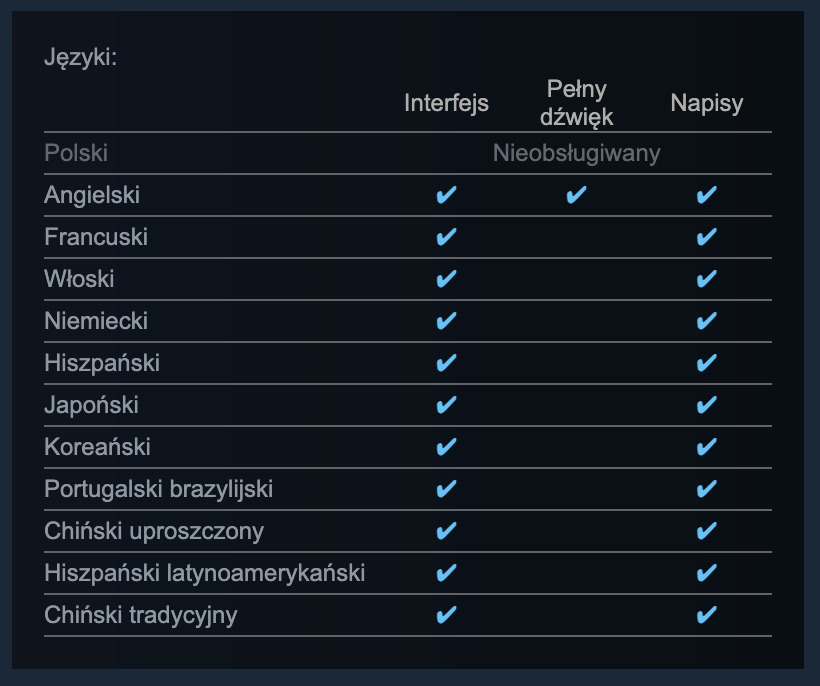Image resolution: width=820 pixels, height=686 pixels.
Task: Click the Języki heading
Action: (x=81, y=56)
